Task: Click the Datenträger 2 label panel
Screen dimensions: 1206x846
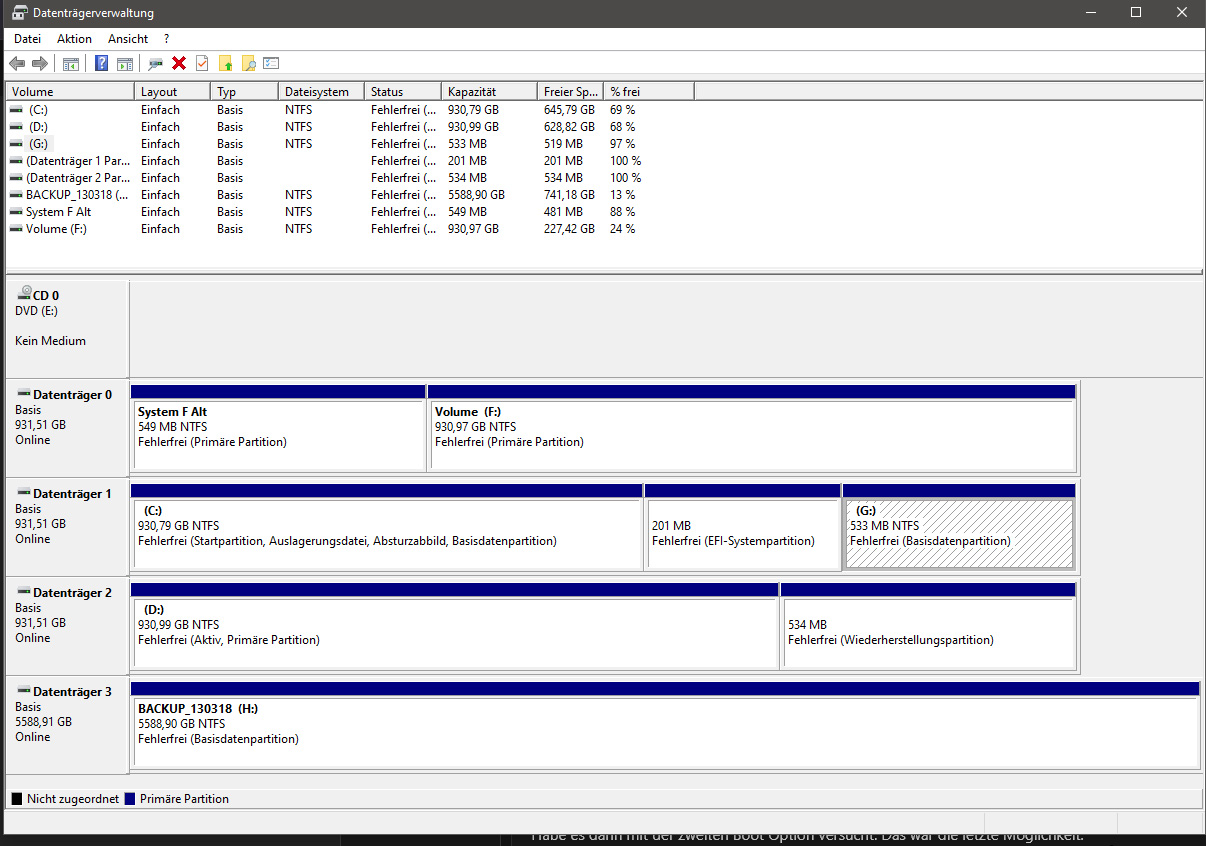Action: point(67,625)
